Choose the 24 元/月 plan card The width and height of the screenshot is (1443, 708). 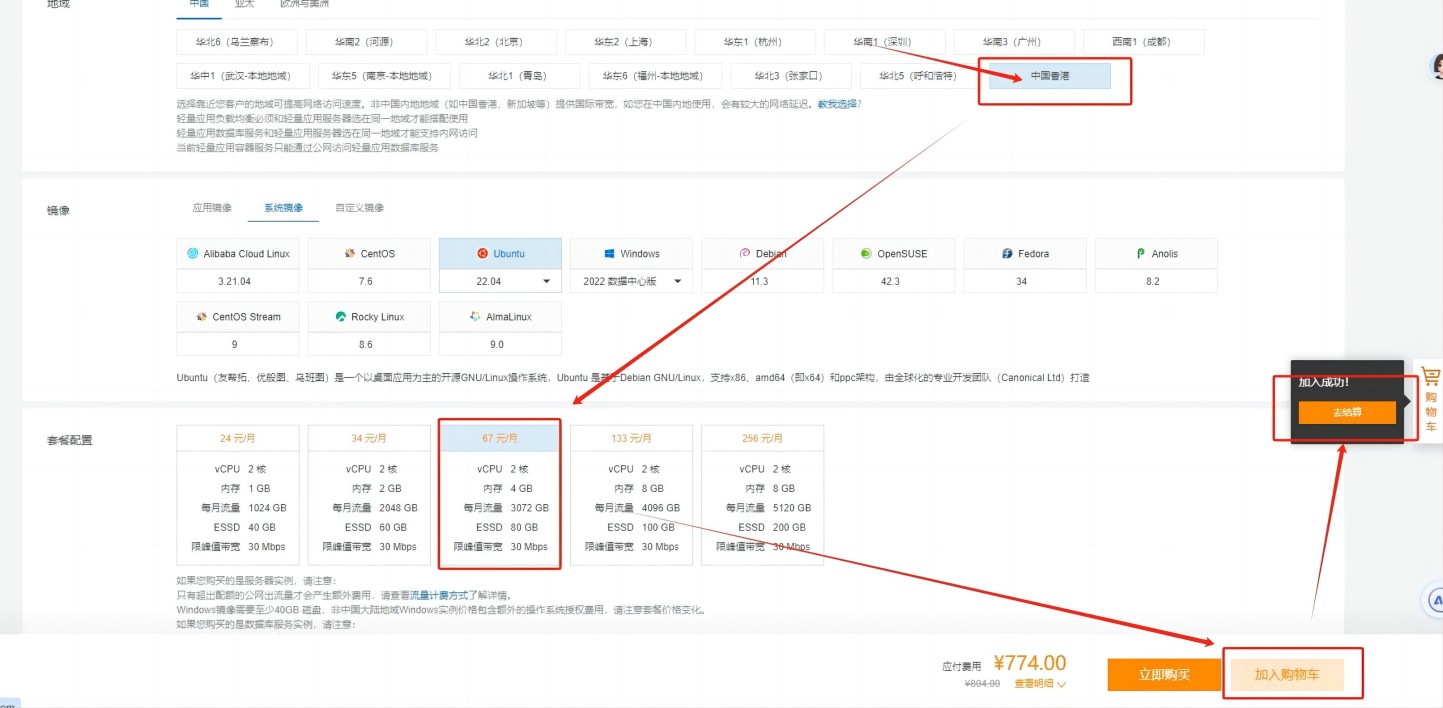(x=238, y=496)
